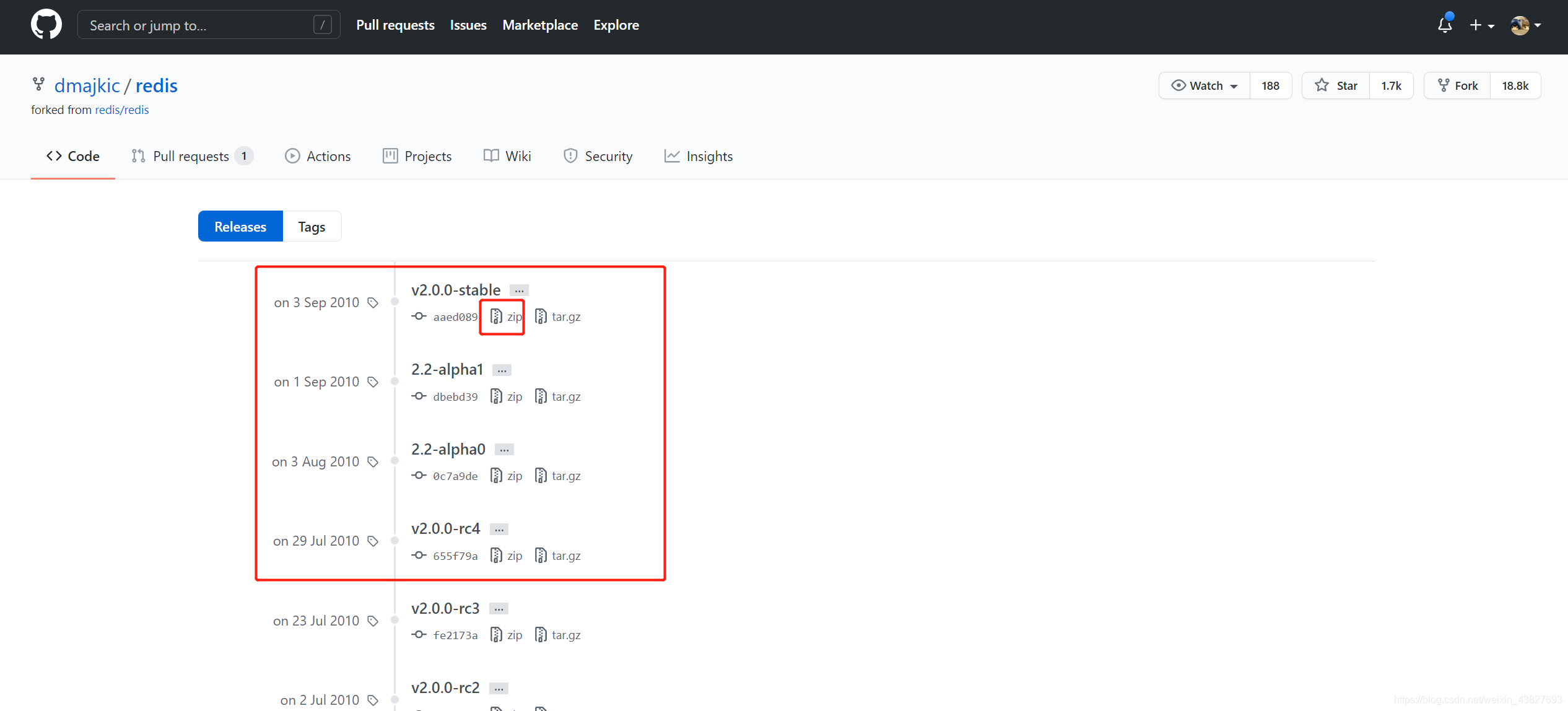Screen dimensions: 1568x711
Task: Switch to the Security tab
Action: pos(598,156)
